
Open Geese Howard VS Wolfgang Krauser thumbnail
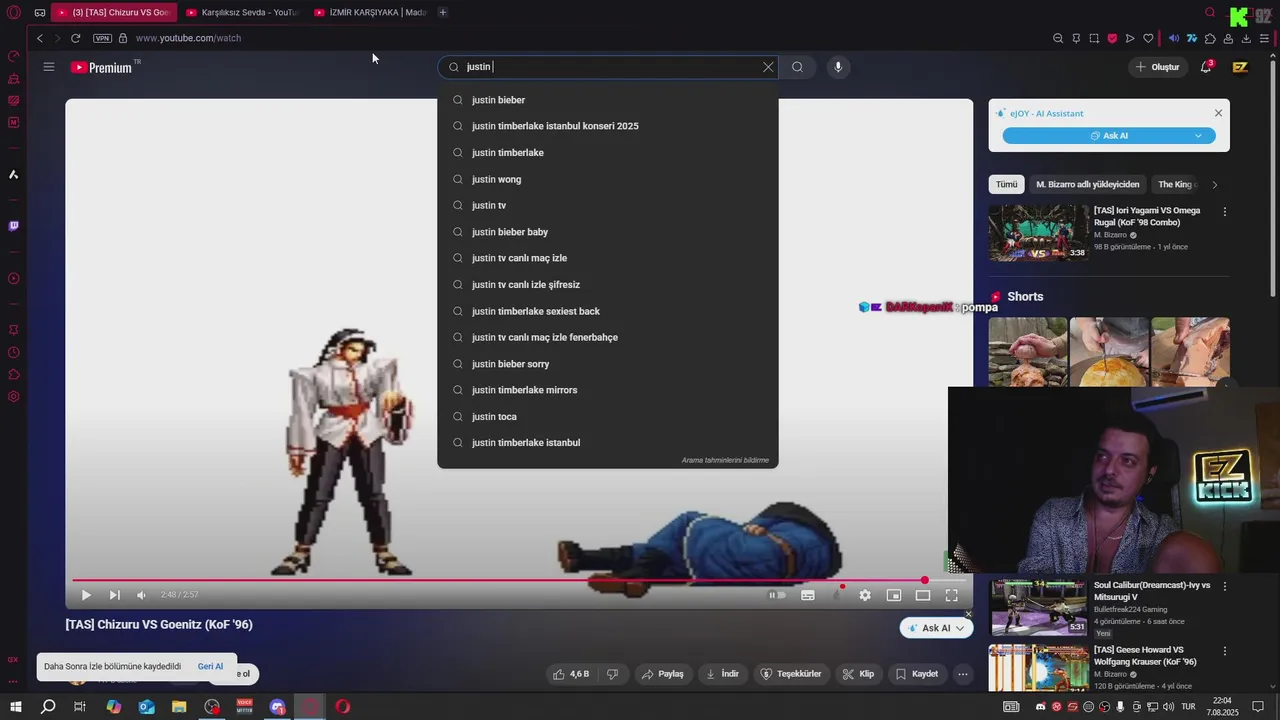click(1039, 668)
